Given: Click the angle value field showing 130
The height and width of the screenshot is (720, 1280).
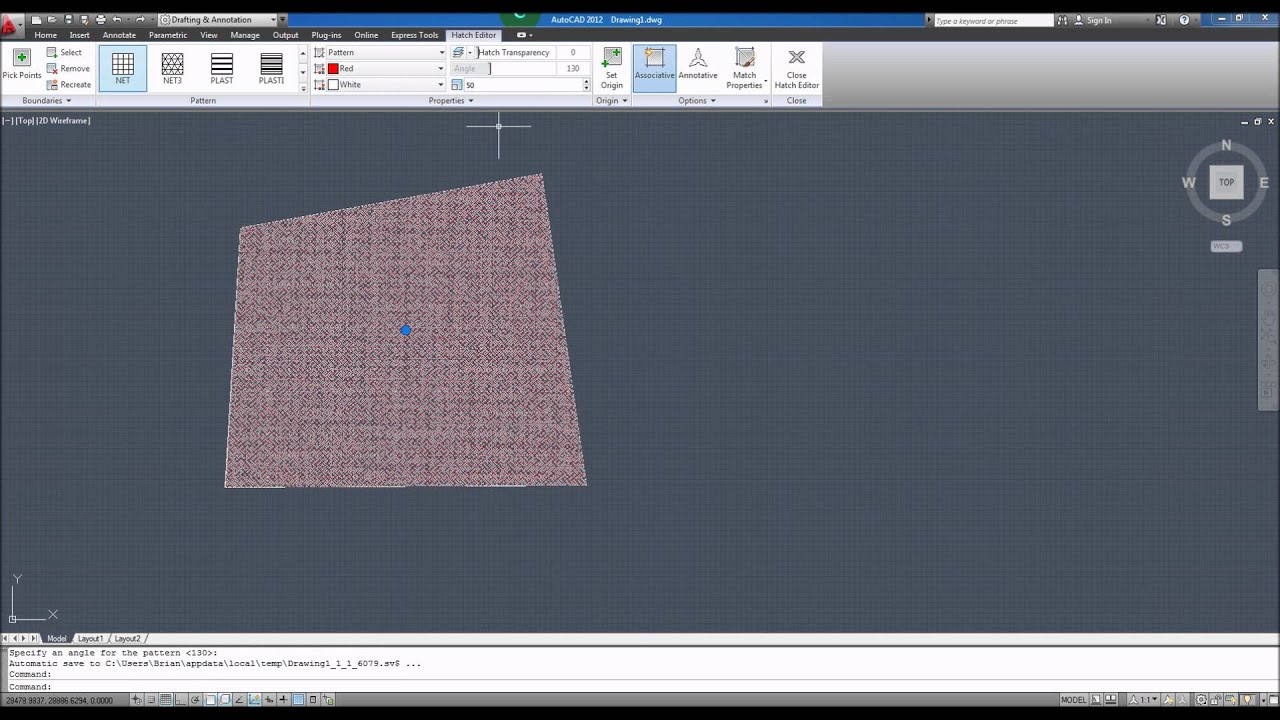Looking at the screenshot, I should 572,68.
